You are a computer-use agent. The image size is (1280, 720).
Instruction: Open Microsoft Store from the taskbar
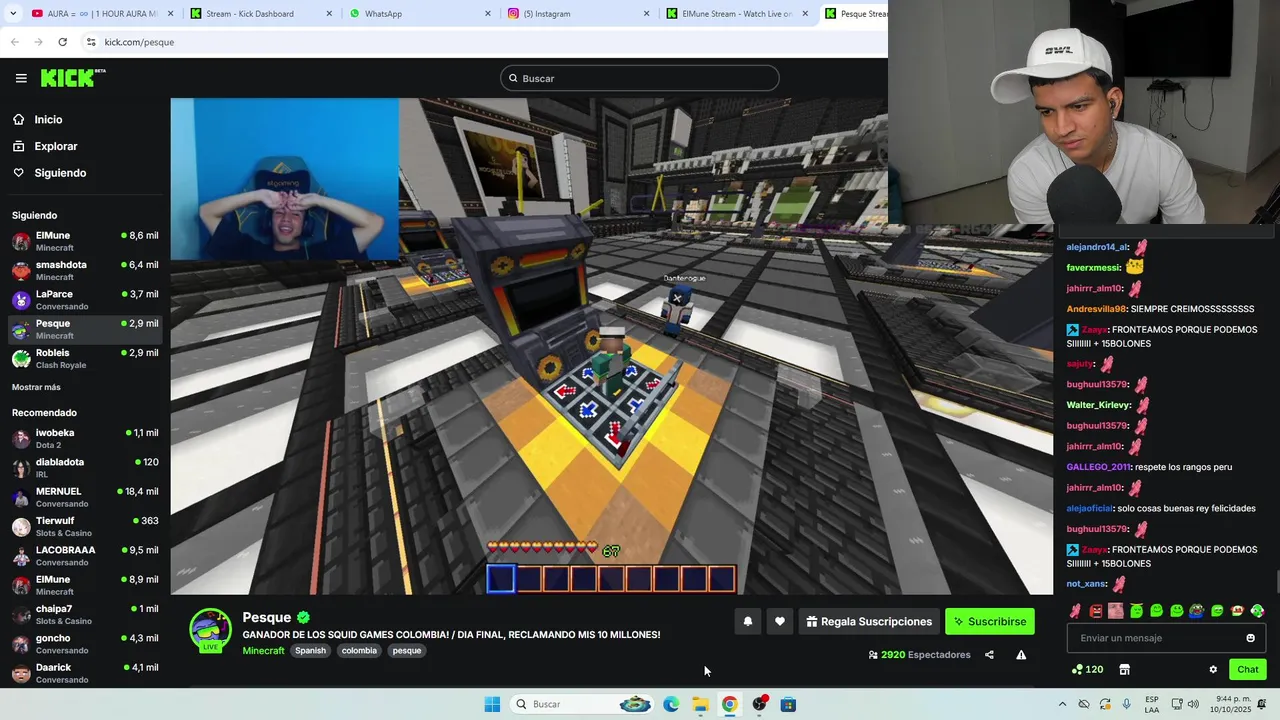[788, 704]
